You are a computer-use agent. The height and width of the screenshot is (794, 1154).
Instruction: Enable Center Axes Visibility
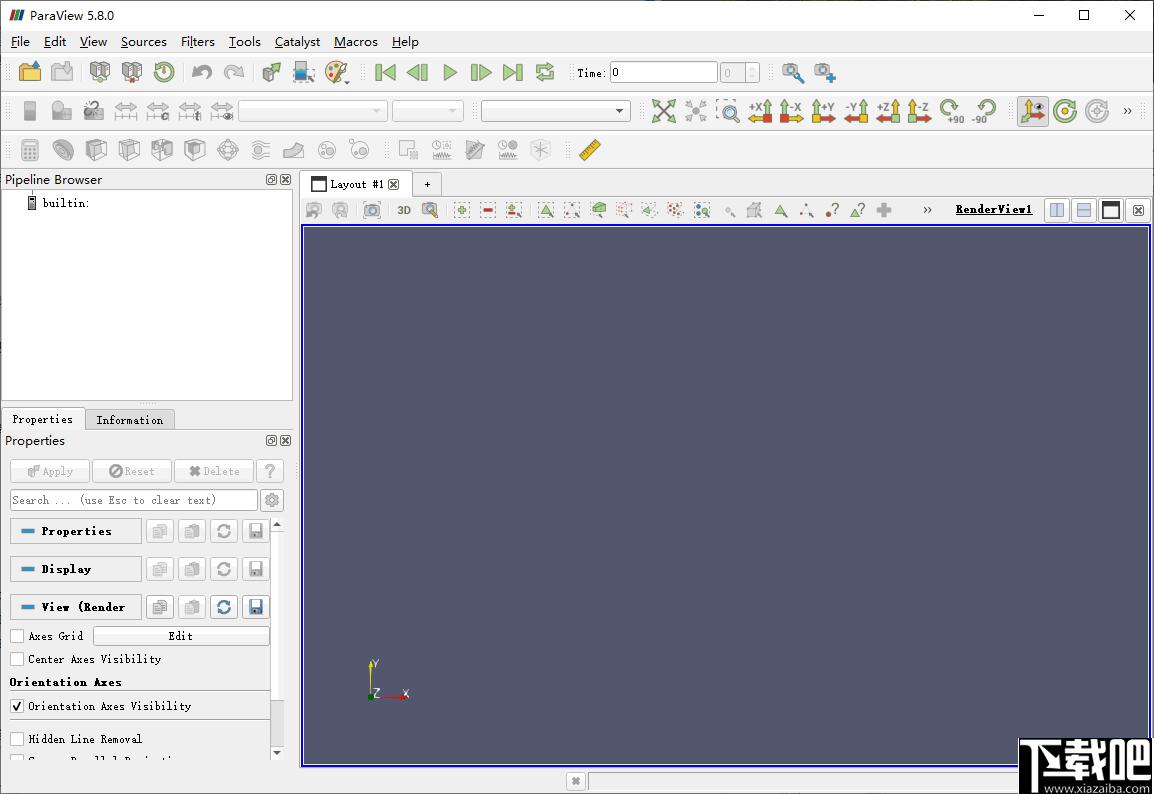click(x=17, y=659)
